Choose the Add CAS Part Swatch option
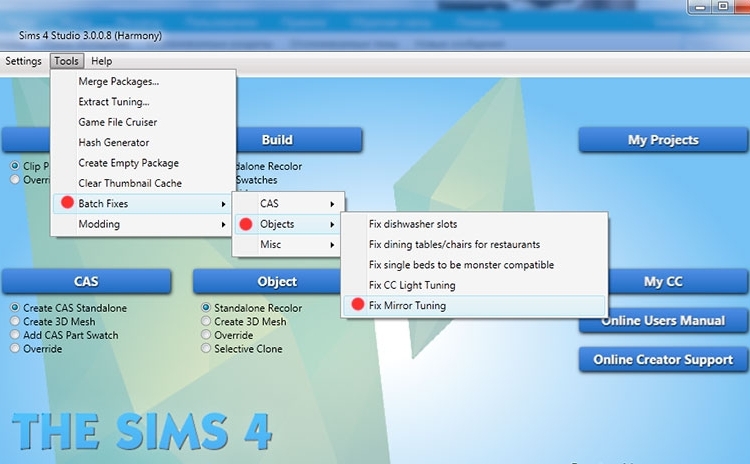 coord(15,336)
